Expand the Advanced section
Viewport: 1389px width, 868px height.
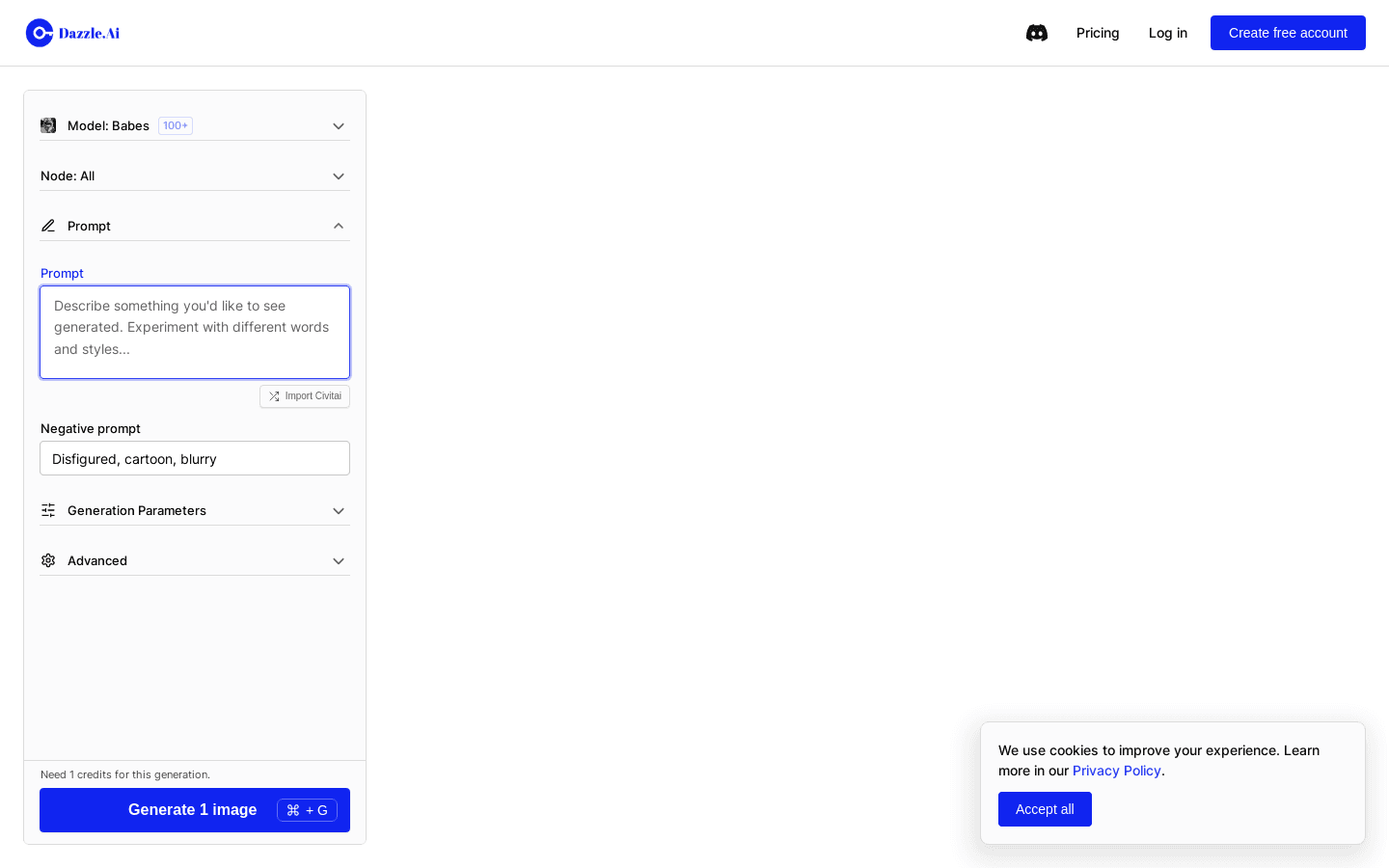(339, 560)
